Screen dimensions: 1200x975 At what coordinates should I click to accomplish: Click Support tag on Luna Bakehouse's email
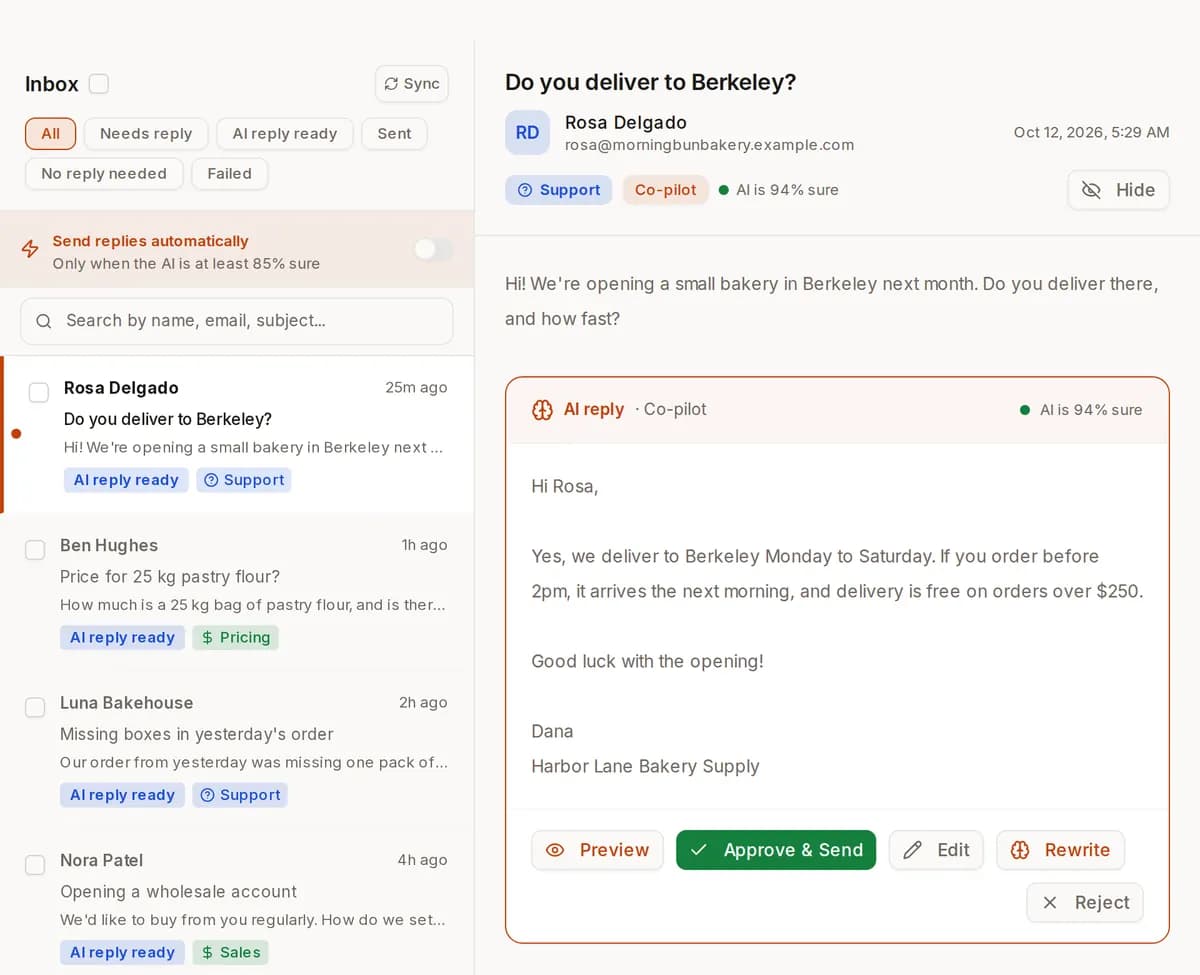(x=240, y=795)
